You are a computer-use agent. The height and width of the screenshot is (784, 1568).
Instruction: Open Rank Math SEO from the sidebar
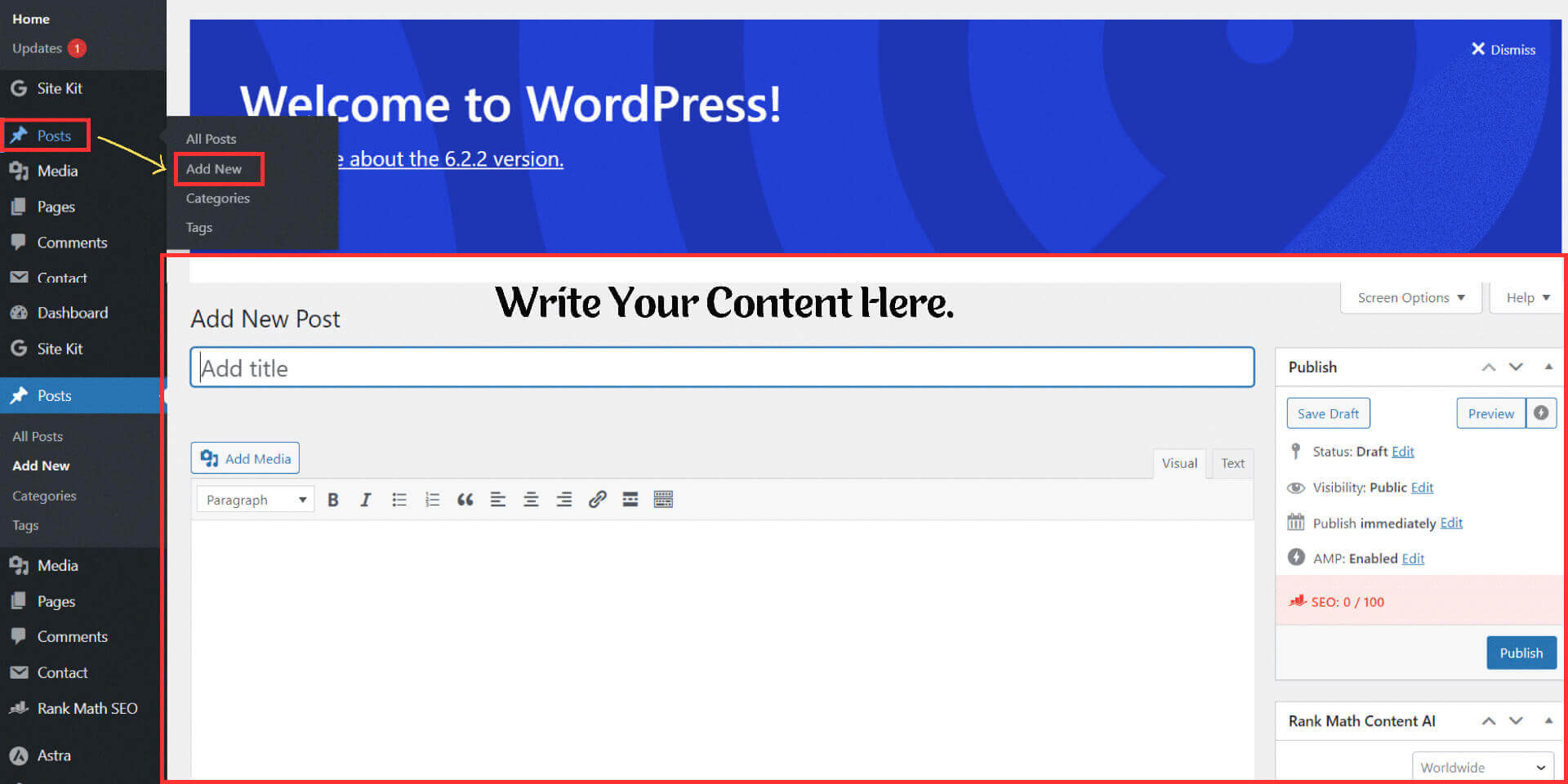87,707
